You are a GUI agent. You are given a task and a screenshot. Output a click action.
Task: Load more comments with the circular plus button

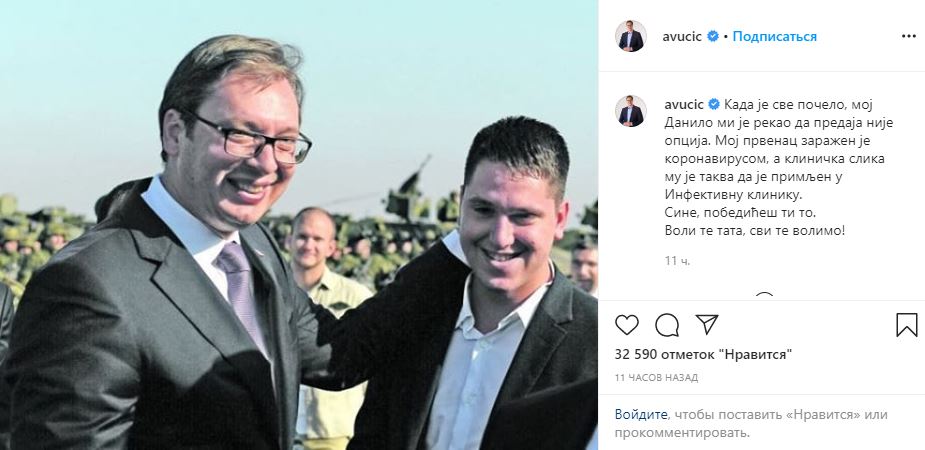764,296
